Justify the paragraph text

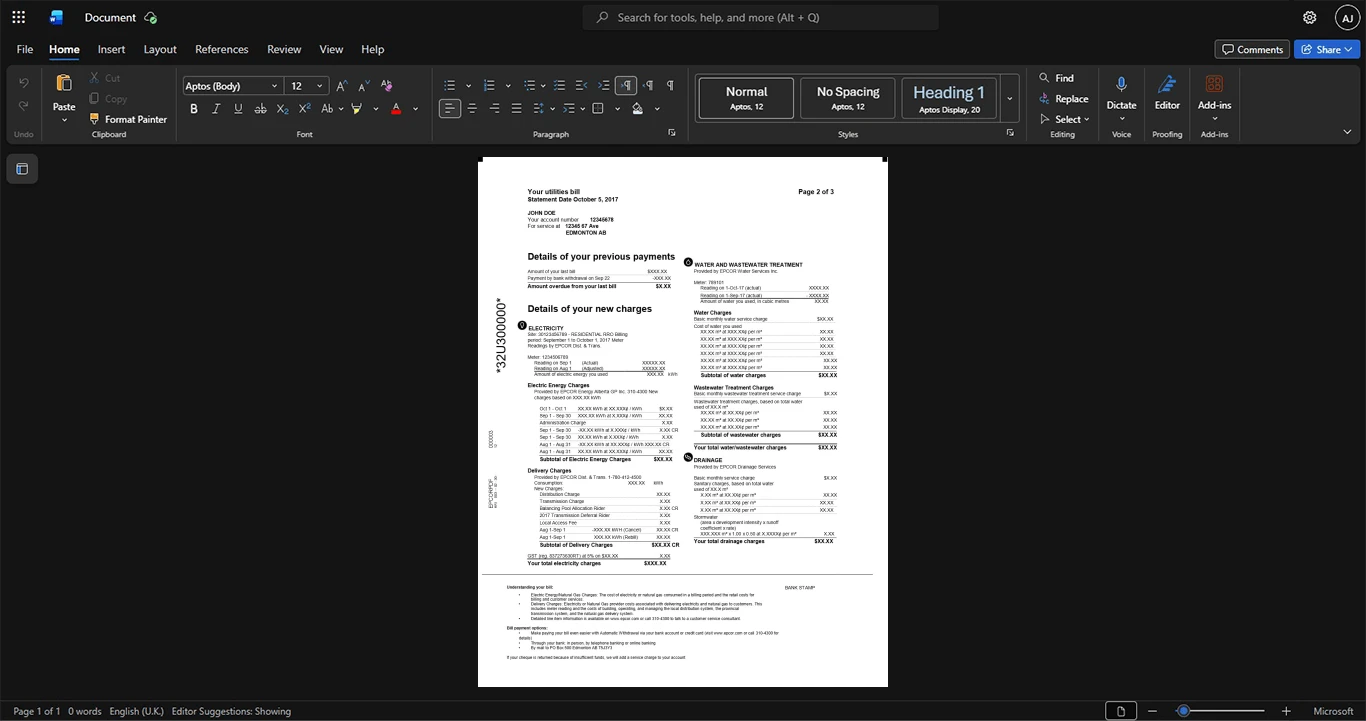coord(516,109)
